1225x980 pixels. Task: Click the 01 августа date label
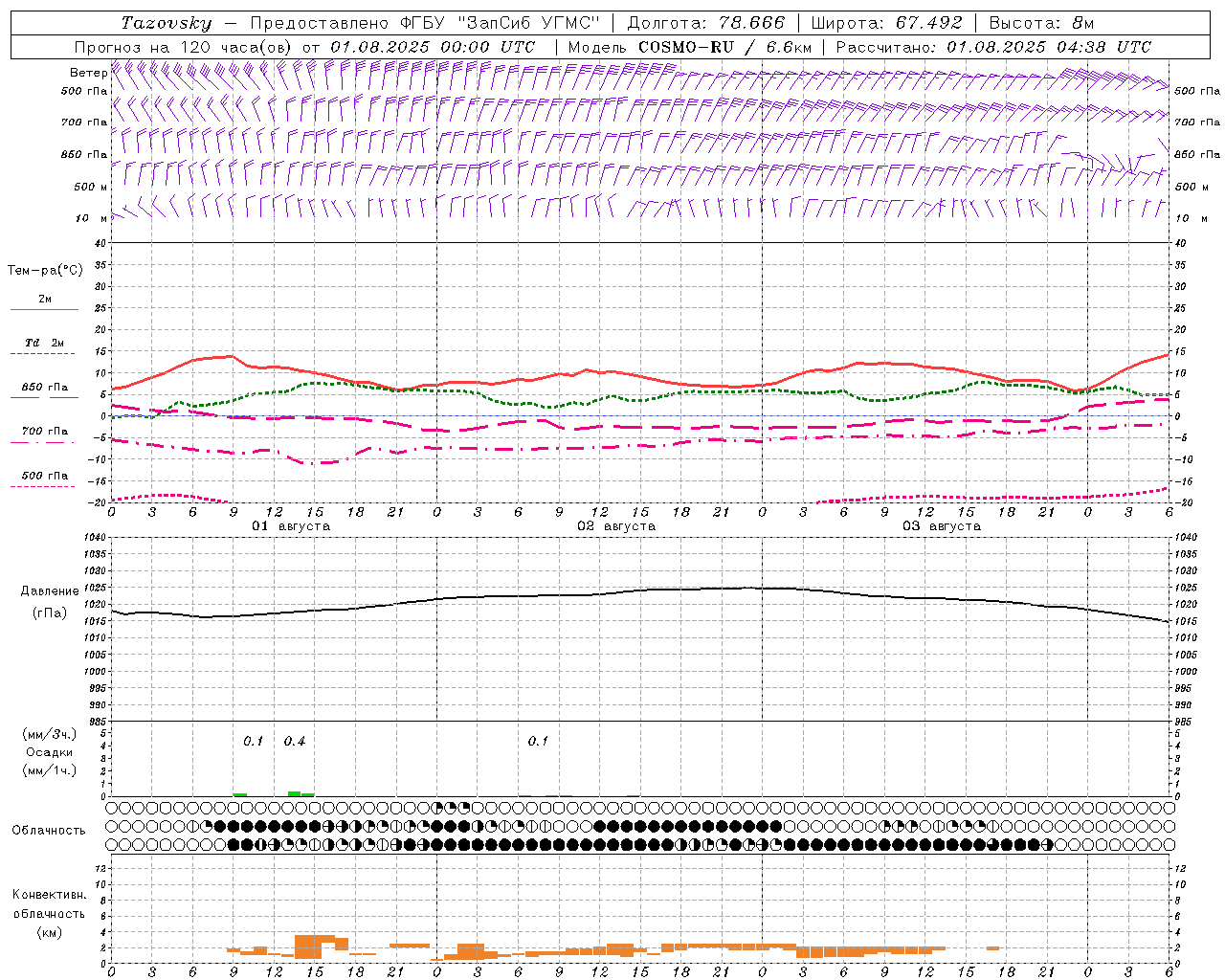coord(291,526)
